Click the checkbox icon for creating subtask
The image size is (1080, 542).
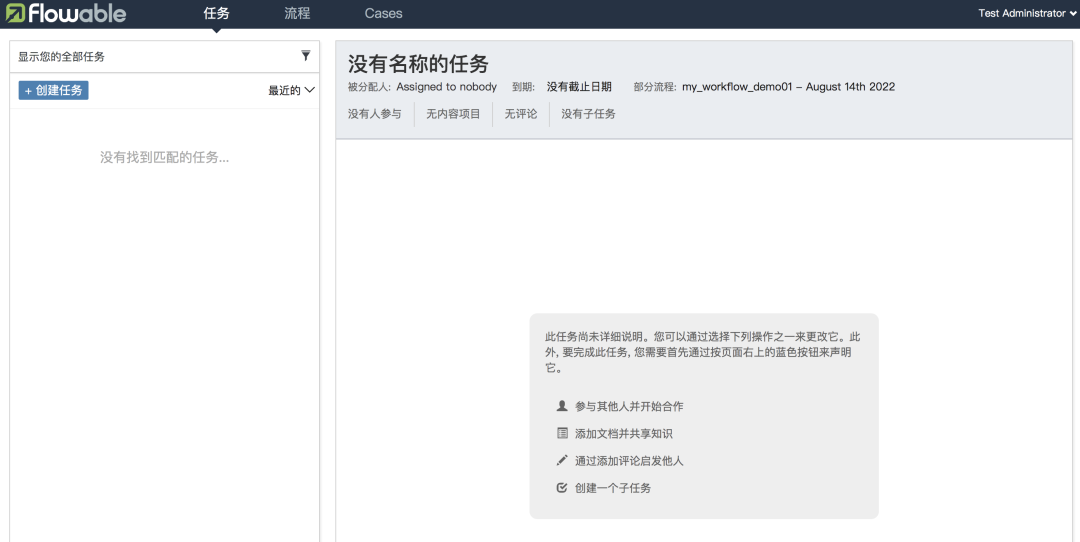562,488
